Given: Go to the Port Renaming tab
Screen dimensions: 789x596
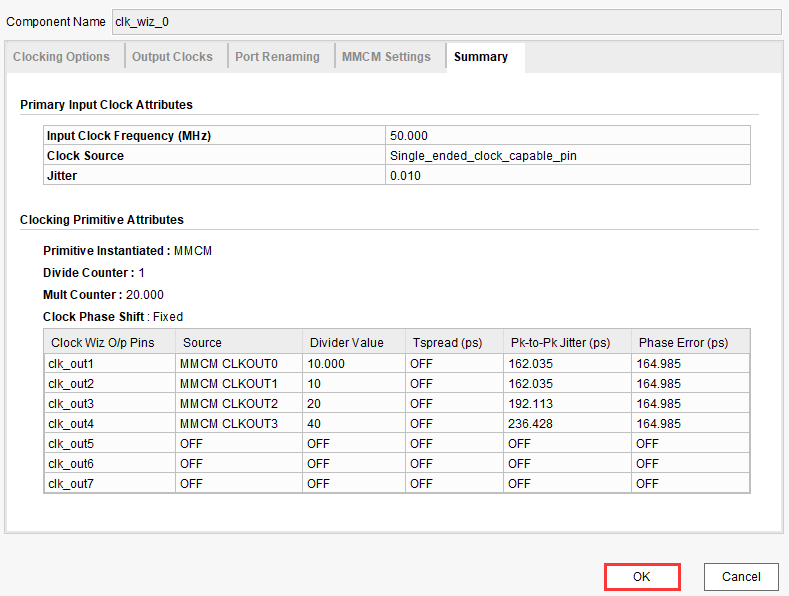Looking at the screenshot, I should (278, 57).
